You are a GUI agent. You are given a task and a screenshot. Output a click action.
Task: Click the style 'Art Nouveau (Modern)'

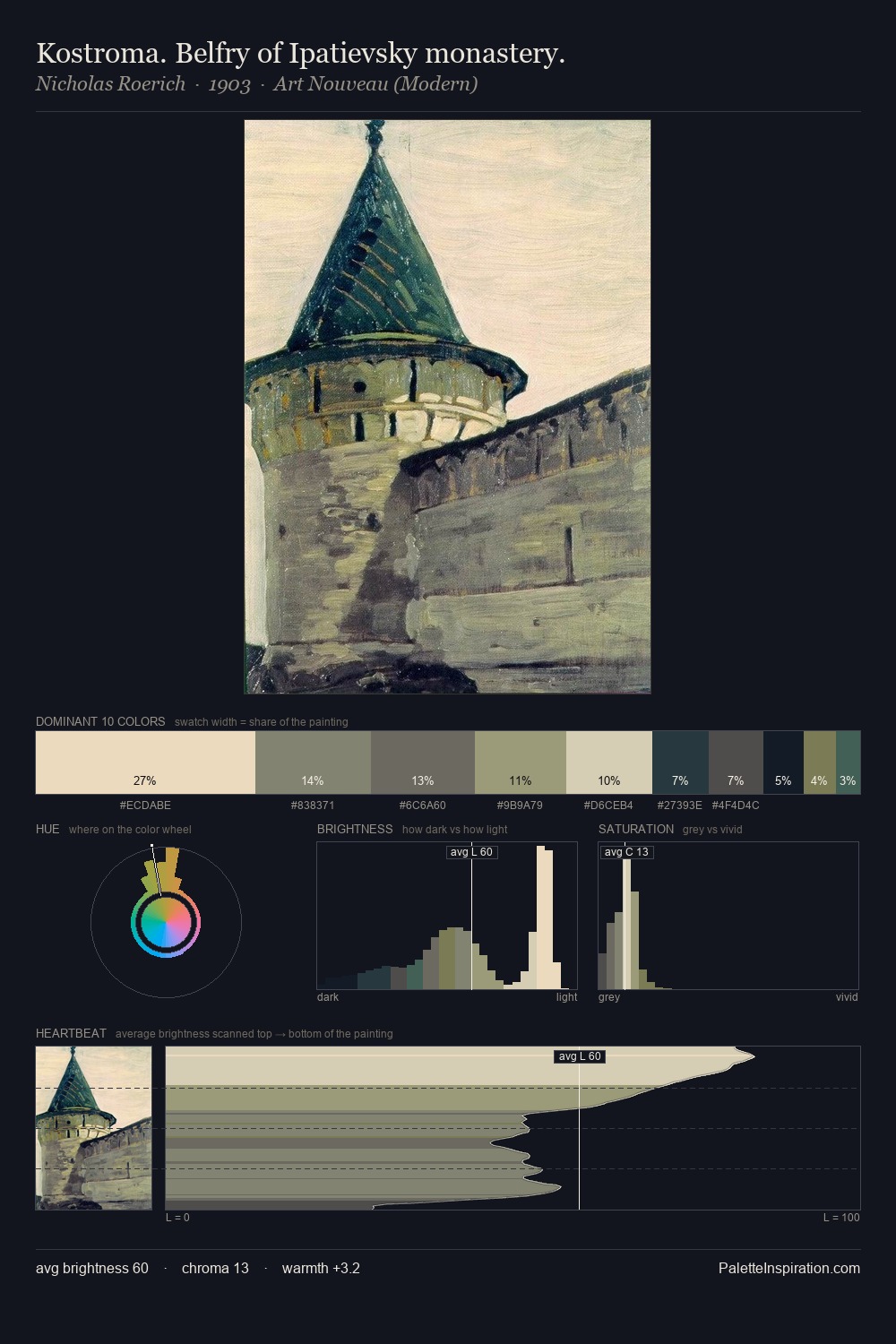[375, 84]
